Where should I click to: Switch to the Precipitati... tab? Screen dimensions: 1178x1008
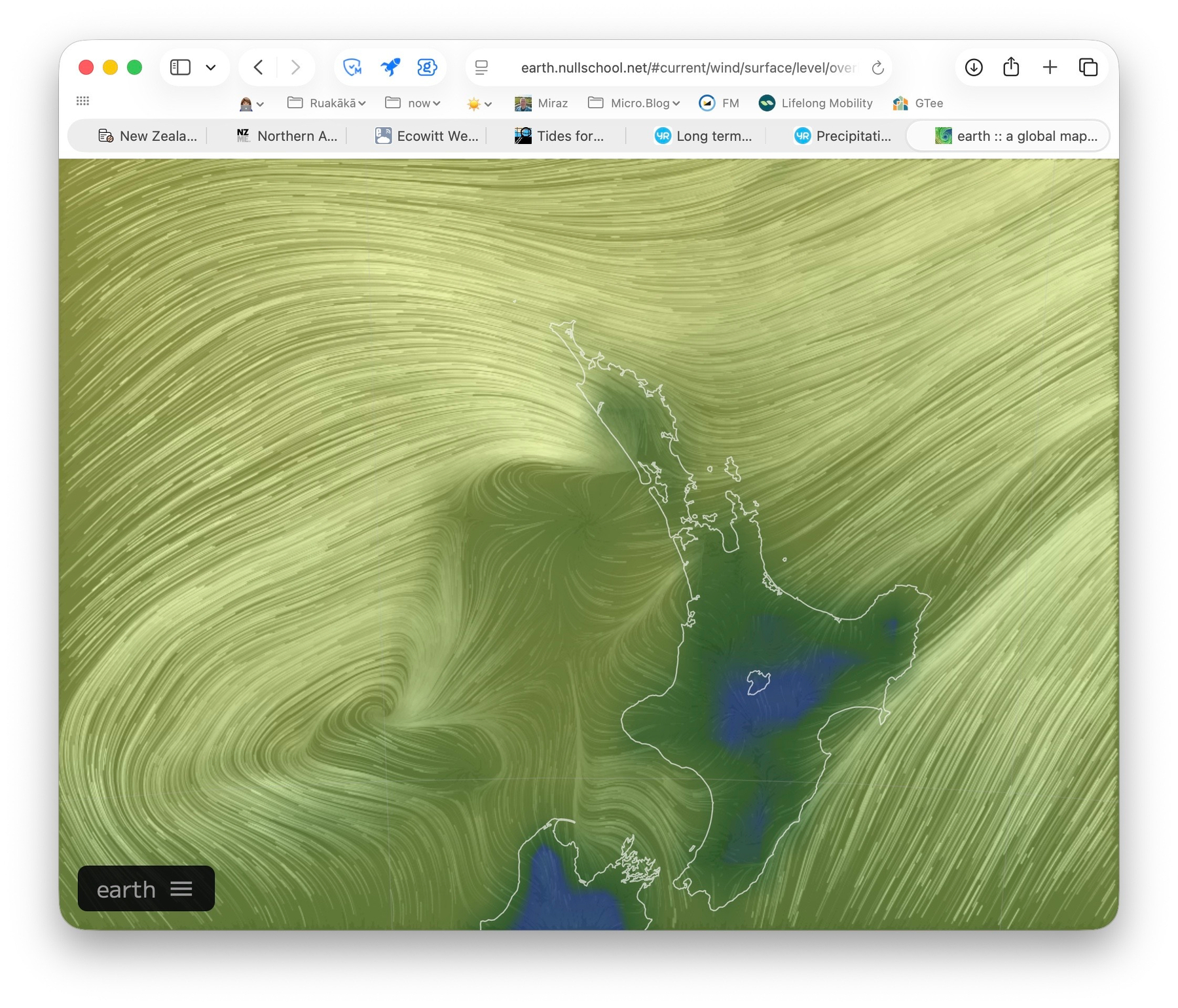coord(842,136)
